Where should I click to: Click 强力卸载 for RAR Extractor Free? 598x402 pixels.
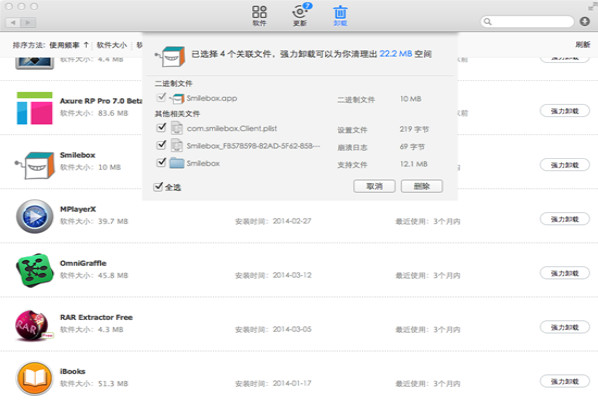564,328
